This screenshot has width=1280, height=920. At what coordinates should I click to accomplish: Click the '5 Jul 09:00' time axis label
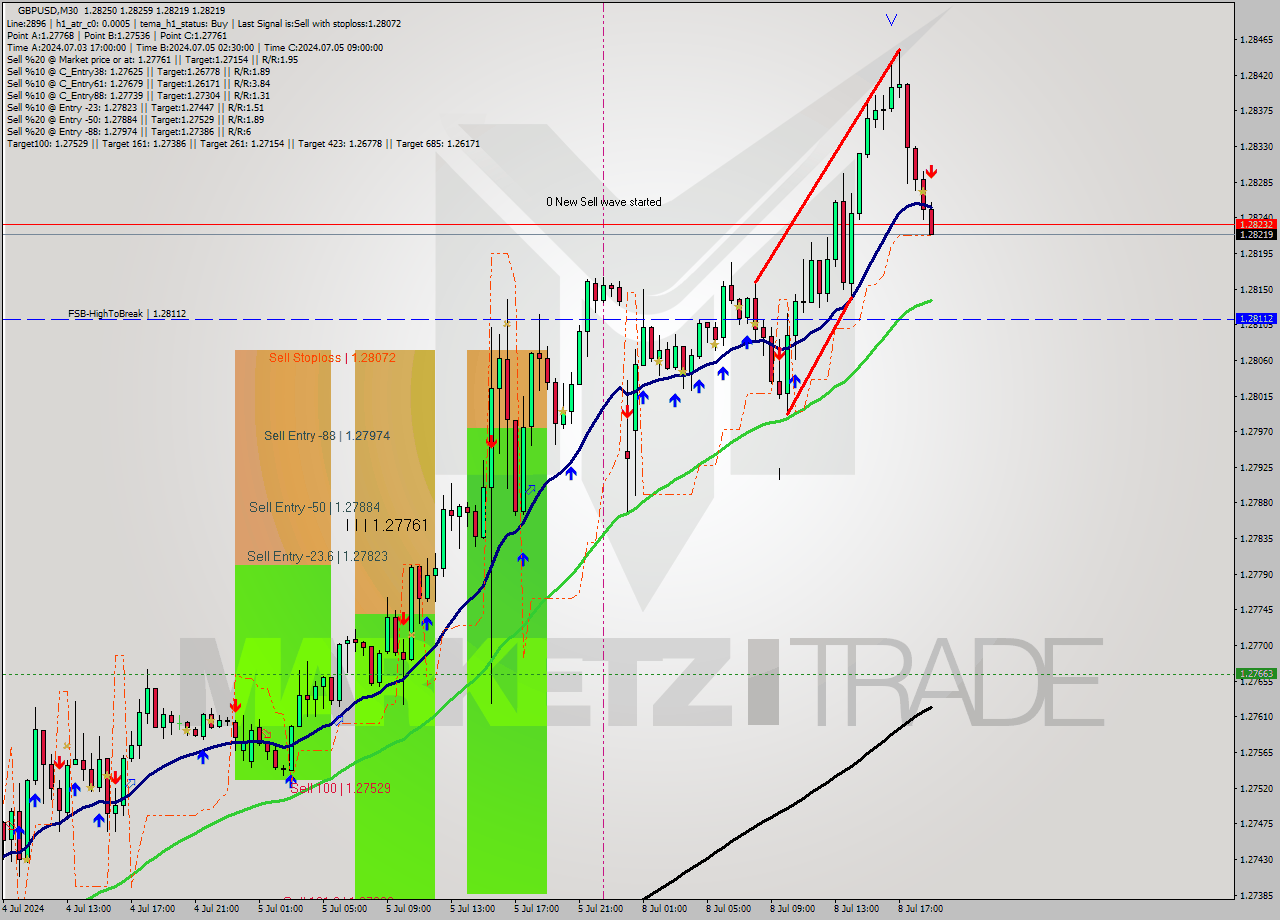[x=408, y=909]
